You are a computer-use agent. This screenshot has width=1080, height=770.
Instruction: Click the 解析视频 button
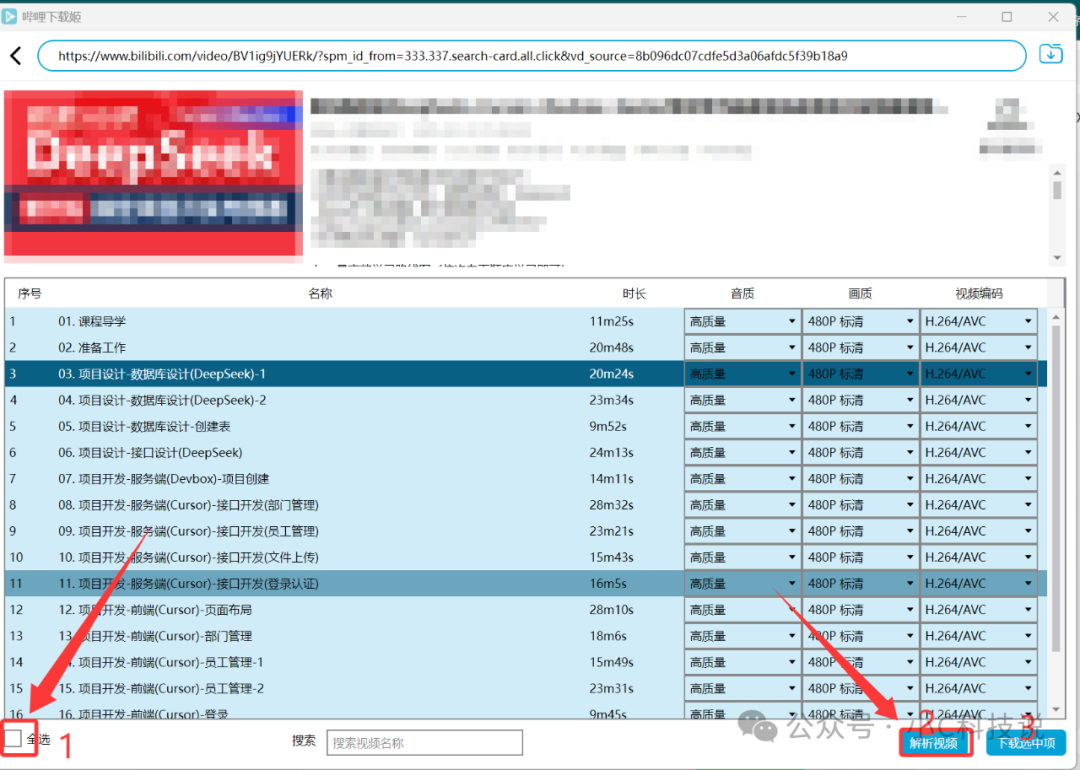tap(933, 742)
